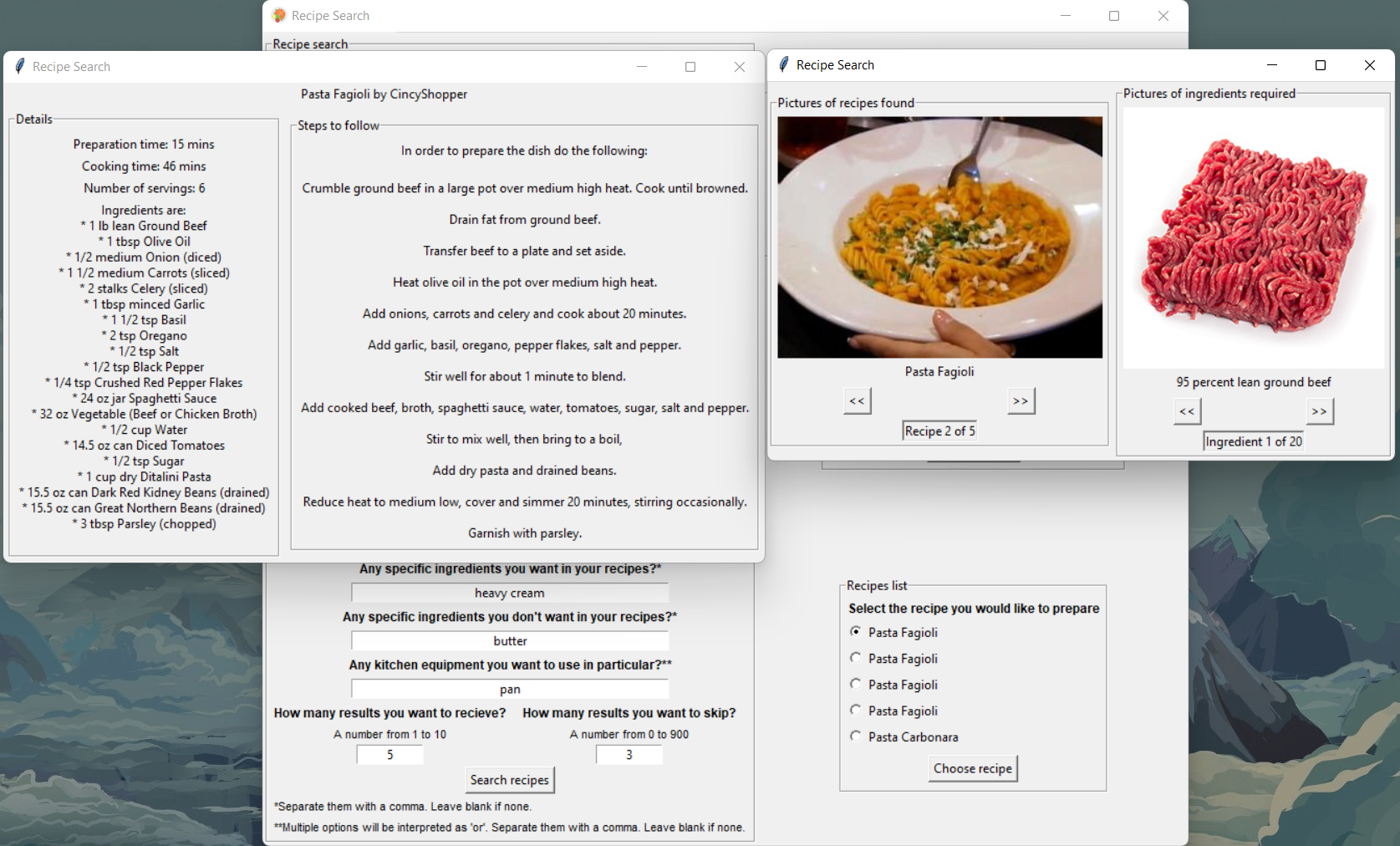
Task: Click the results to receive field showing 5
Action: point(390,755)
